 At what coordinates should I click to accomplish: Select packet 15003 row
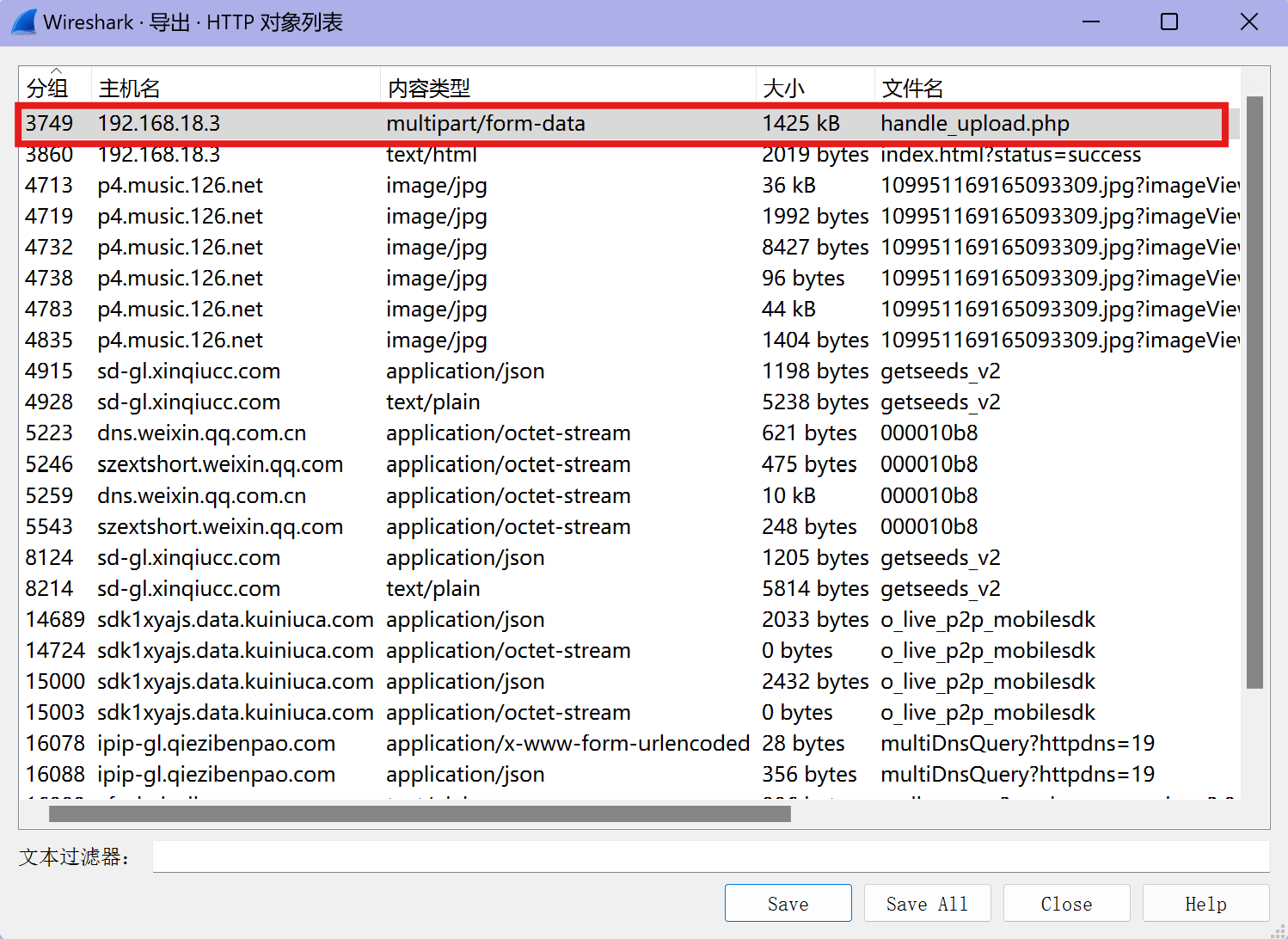[629, 713]
